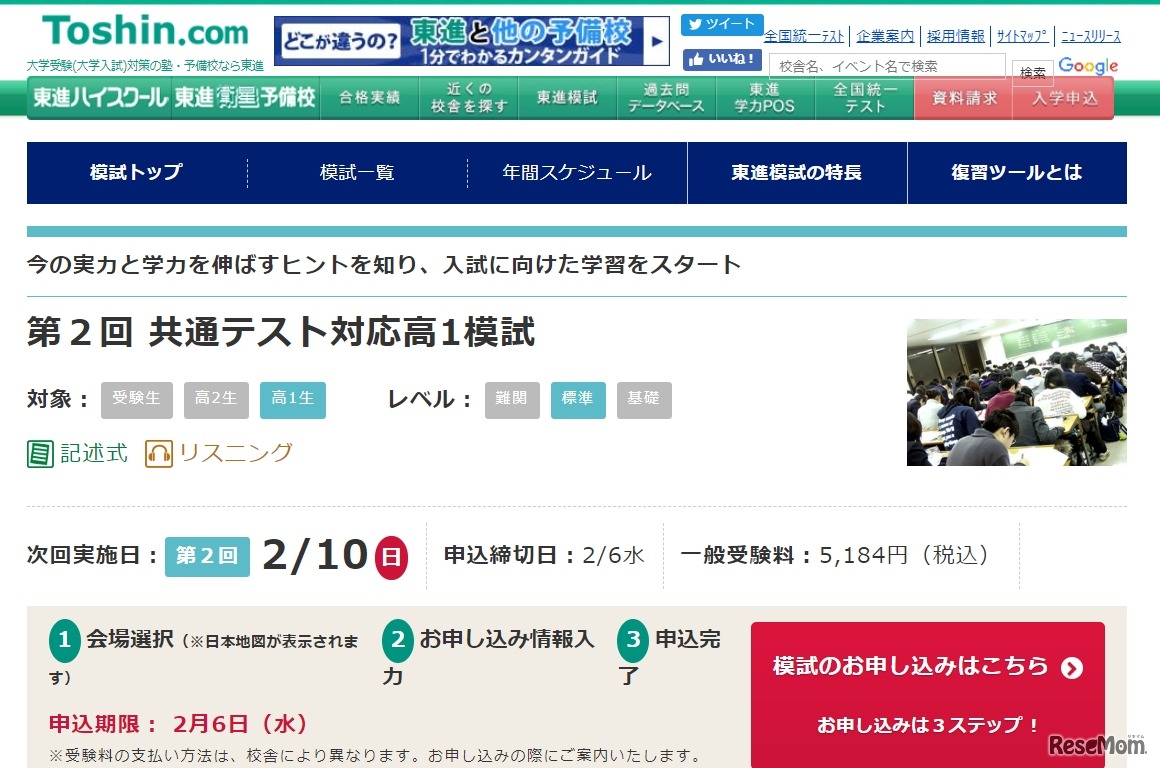Select the 高1生 target badge

click(x=292, y=399)
